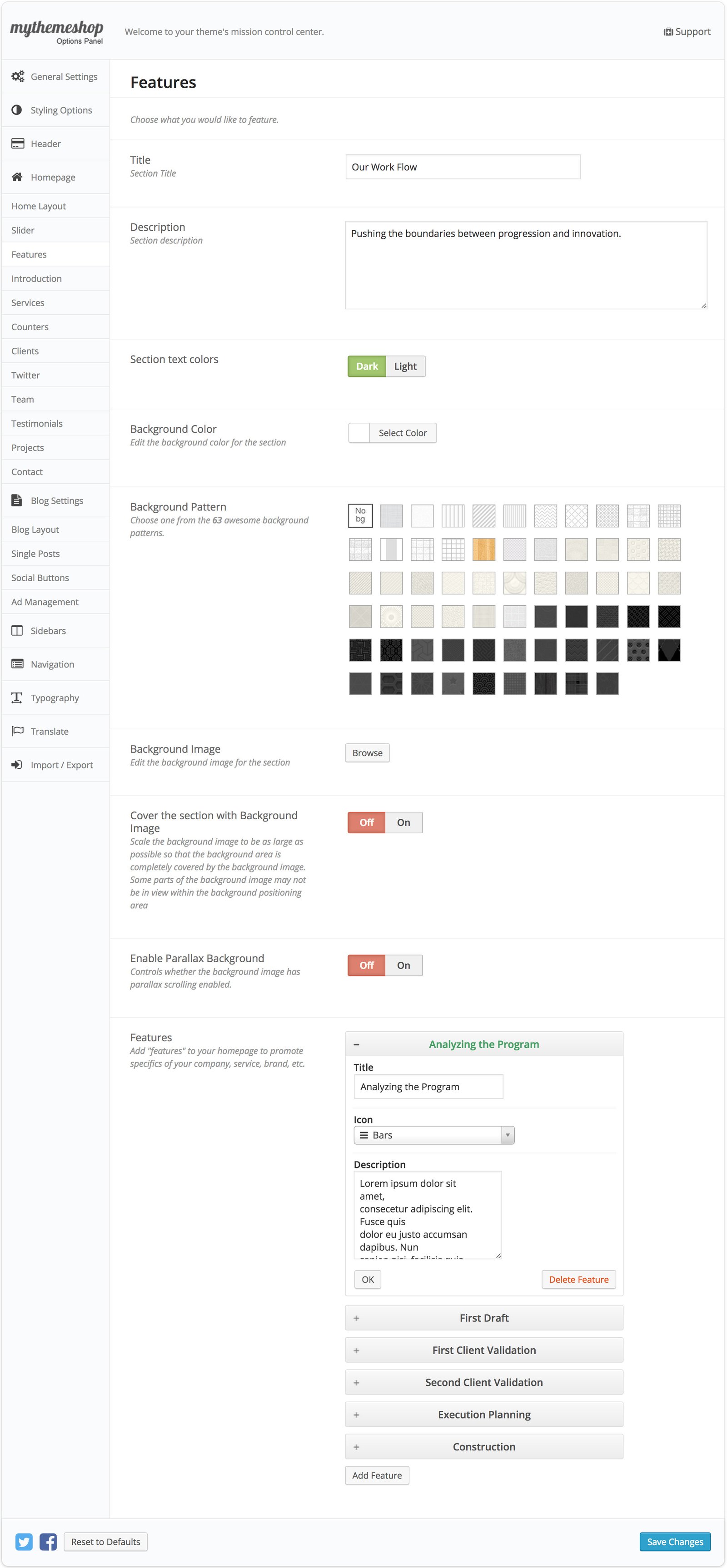
Task: Click the Translate flag icon
Action: (18, 731)
